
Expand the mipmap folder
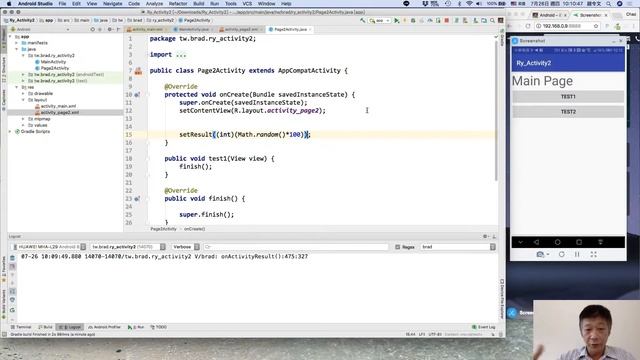click(x=23, y=119)
